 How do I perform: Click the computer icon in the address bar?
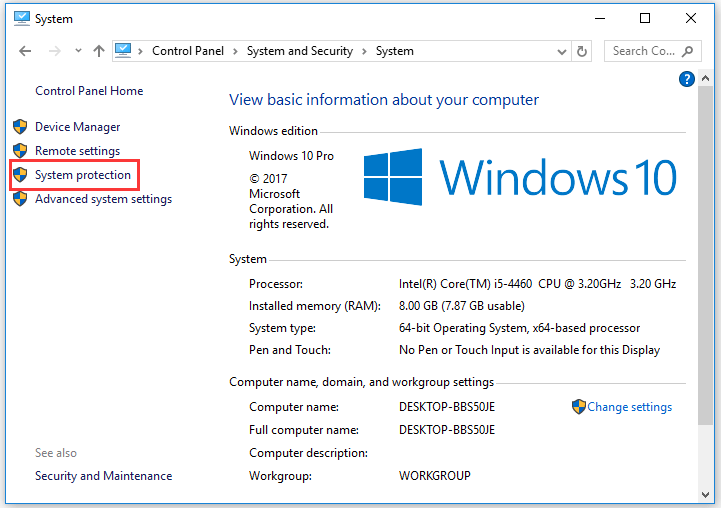pyautogui.click(x=123, y=51)
